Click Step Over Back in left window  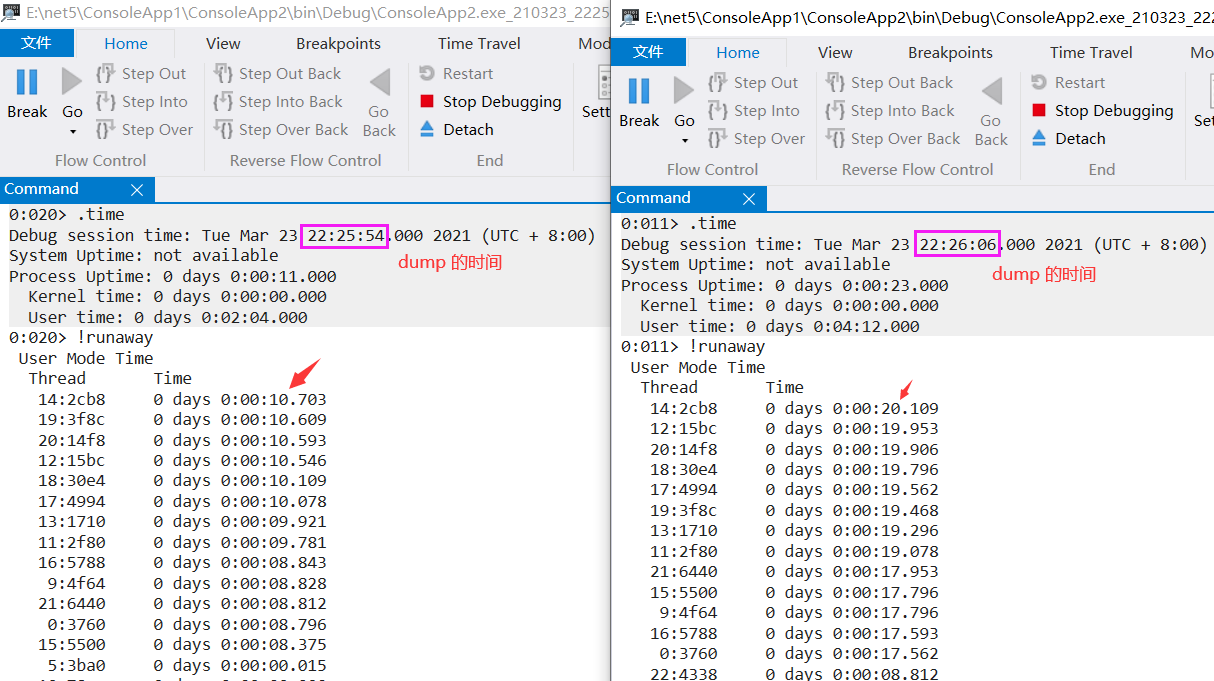[281, 130]
